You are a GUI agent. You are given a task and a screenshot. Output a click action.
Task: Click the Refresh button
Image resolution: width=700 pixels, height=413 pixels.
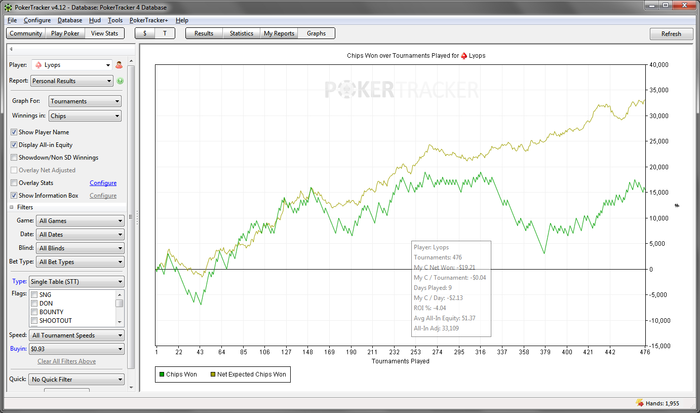click(x=671, y=34)
